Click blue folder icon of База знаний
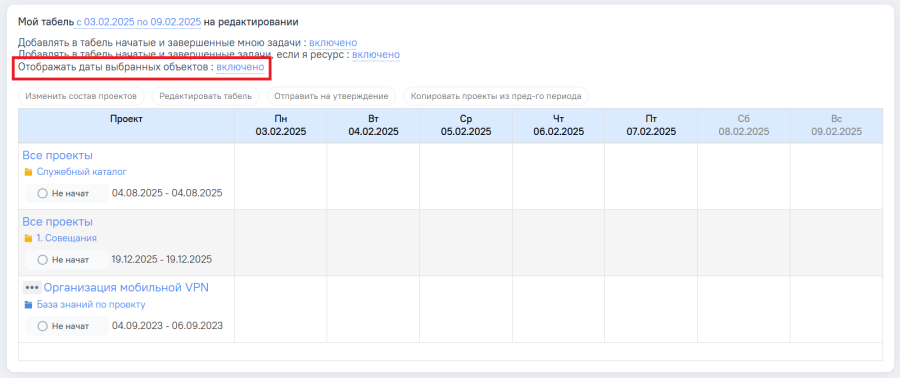This screenshot has width=900, height=378. point(28,305)
